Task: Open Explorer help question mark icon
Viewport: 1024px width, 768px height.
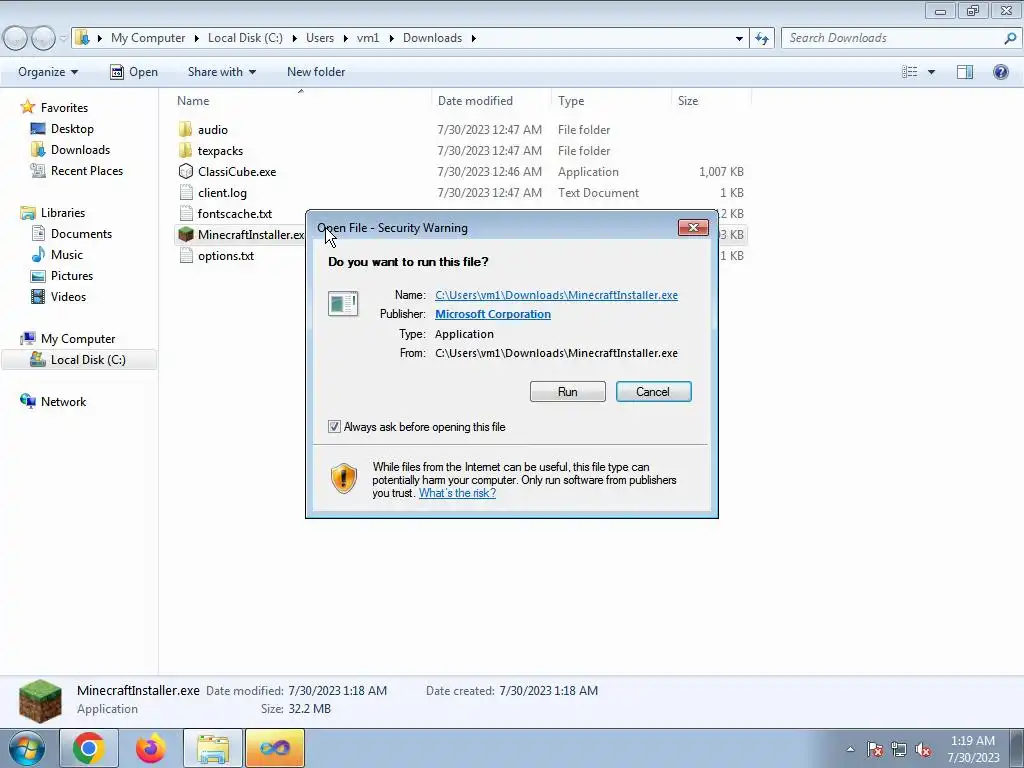Action: click(x=1000, y=72)
